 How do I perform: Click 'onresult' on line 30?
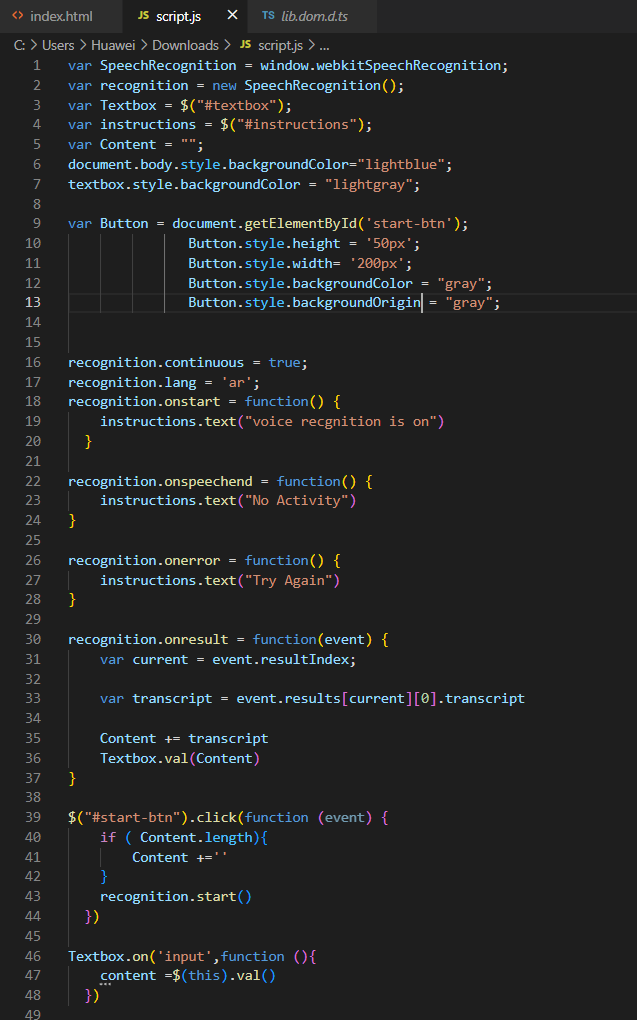pos(197,639)
